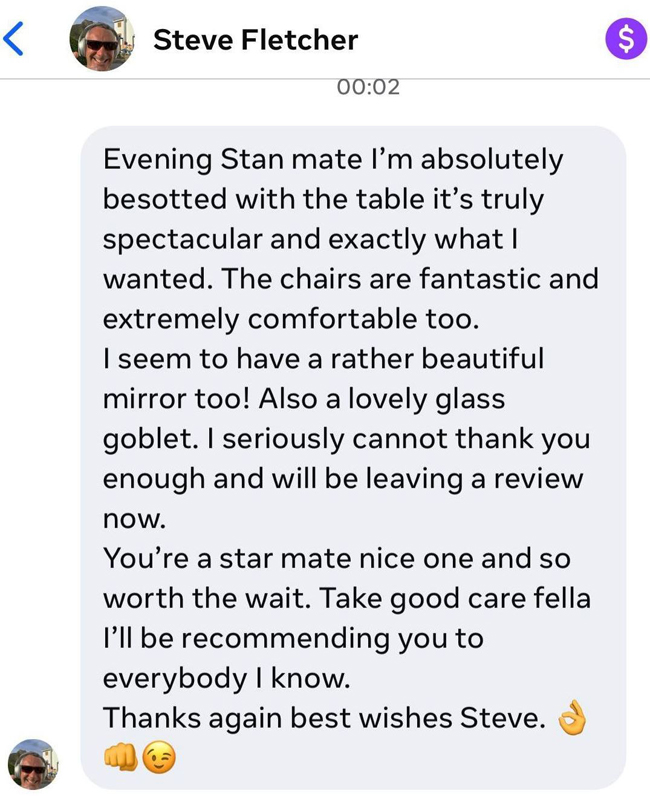Open the dollar payment icon

[x=626, y=40]
